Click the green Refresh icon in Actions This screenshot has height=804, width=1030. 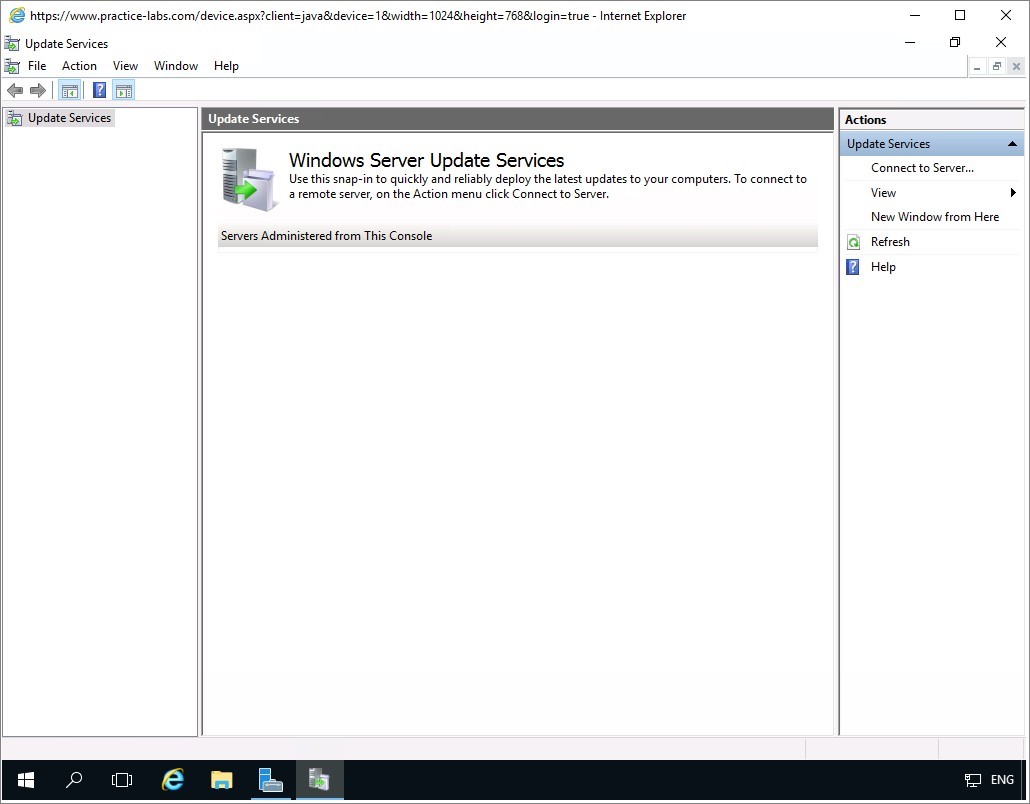click(x=853, y=242)
